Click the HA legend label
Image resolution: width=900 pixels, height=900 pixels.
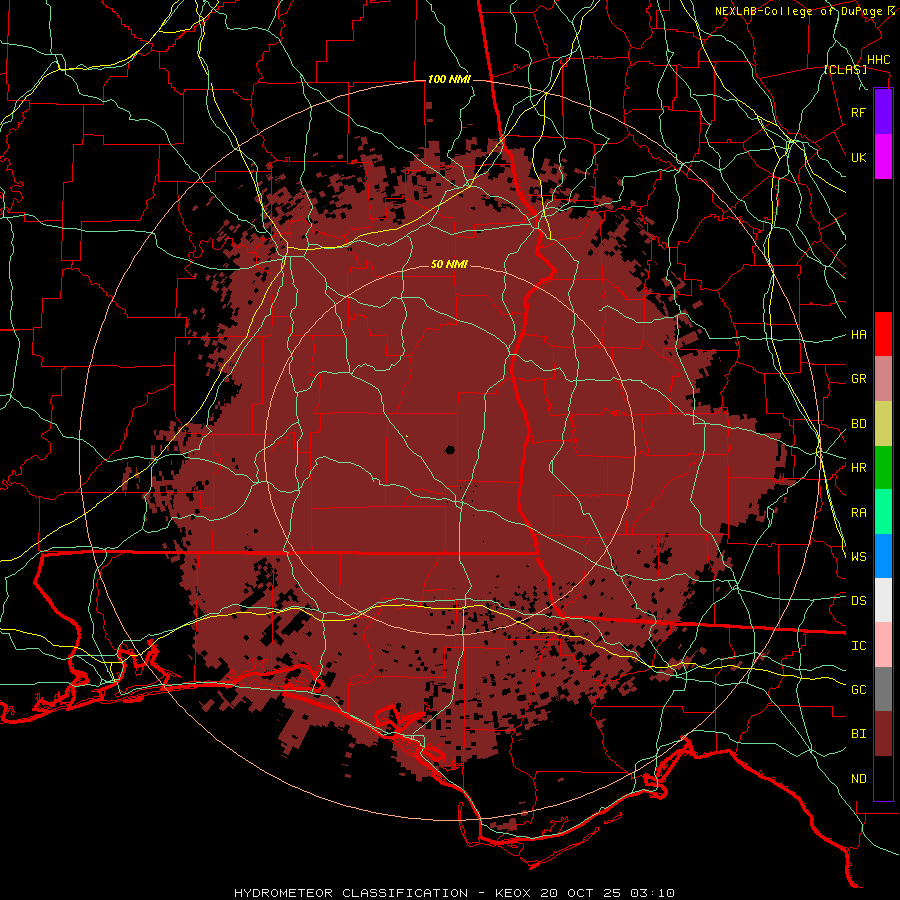pos(858,335)
